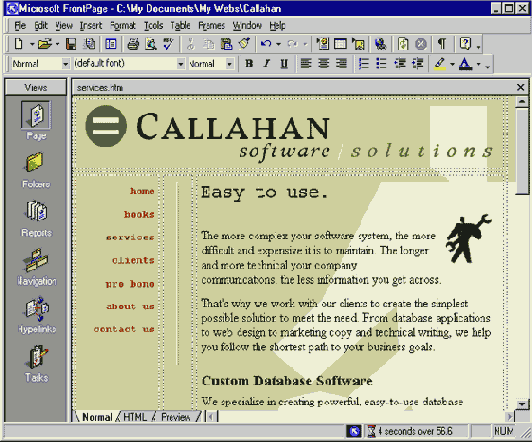Toggle Show All paragraph marks button
The width and height of the screenshot is (532, 442).
click(x=441, y=44)
